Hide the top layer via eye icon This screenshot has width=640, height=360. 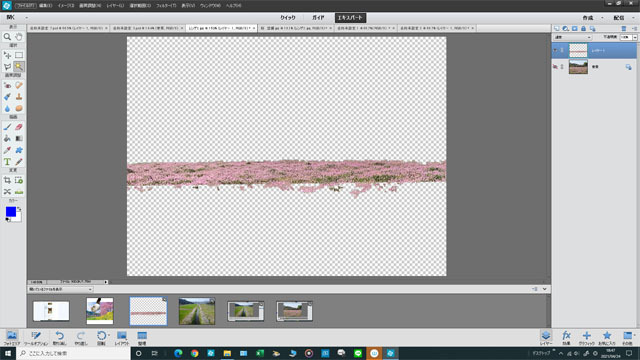(x=555, y=50)
